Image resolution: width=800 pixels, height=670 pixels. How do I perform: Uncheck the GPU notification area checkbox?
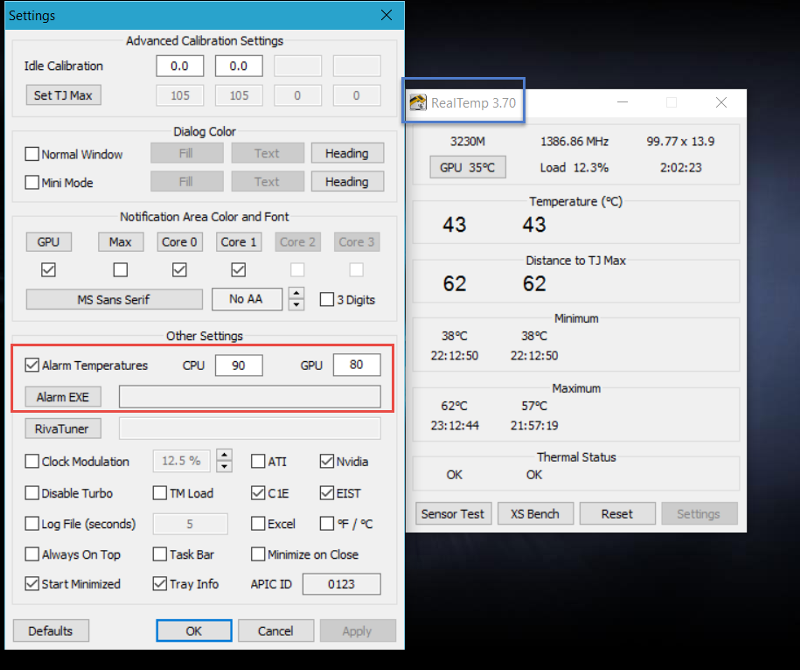(x=48, y=269)
